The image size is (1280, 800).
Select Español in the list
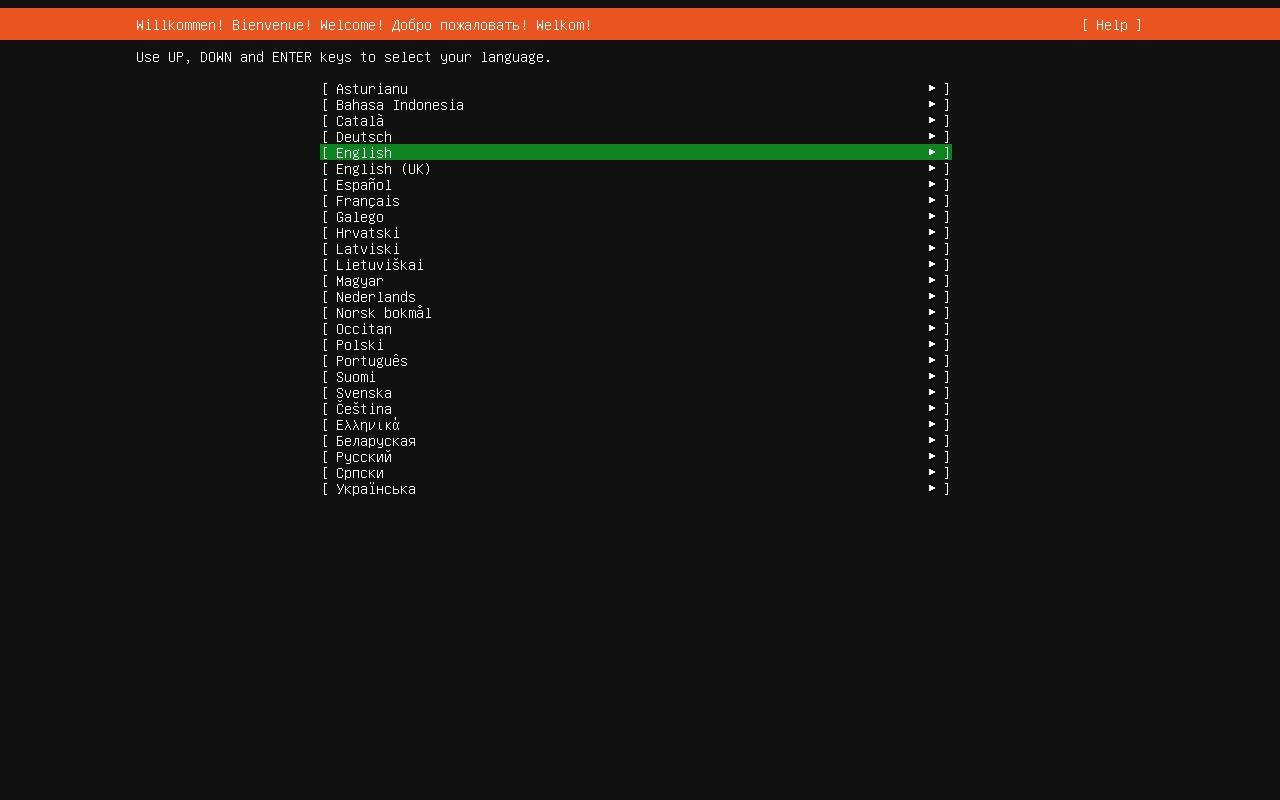pyautogui.click(x=363, y=184)
